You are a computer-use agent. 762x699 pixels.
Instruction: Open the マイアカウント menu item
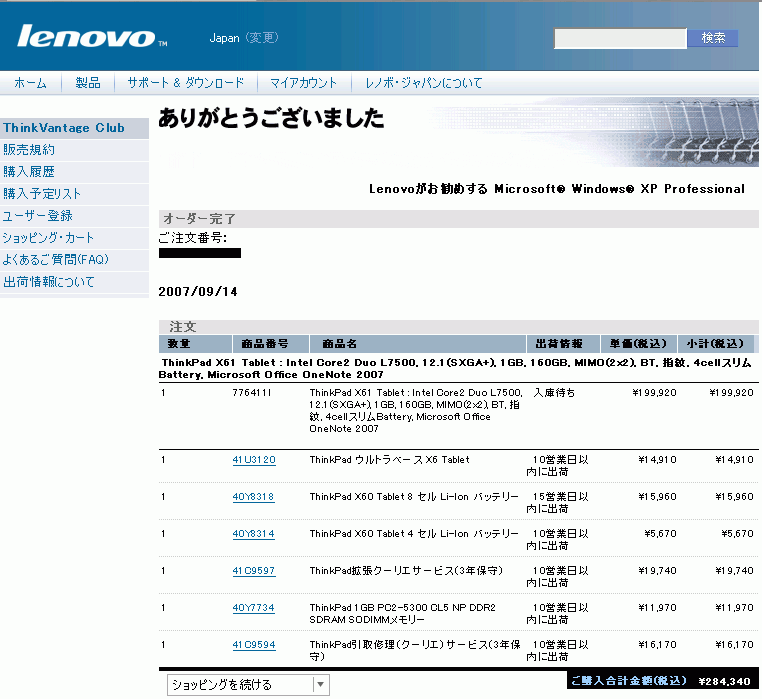coord(304,83)
